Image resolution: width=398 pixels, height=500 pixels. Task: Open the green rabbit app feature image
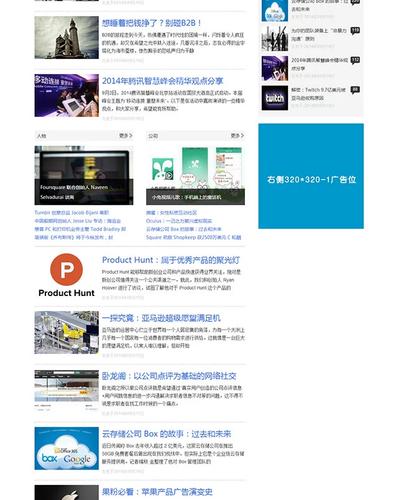click(195, 175)
